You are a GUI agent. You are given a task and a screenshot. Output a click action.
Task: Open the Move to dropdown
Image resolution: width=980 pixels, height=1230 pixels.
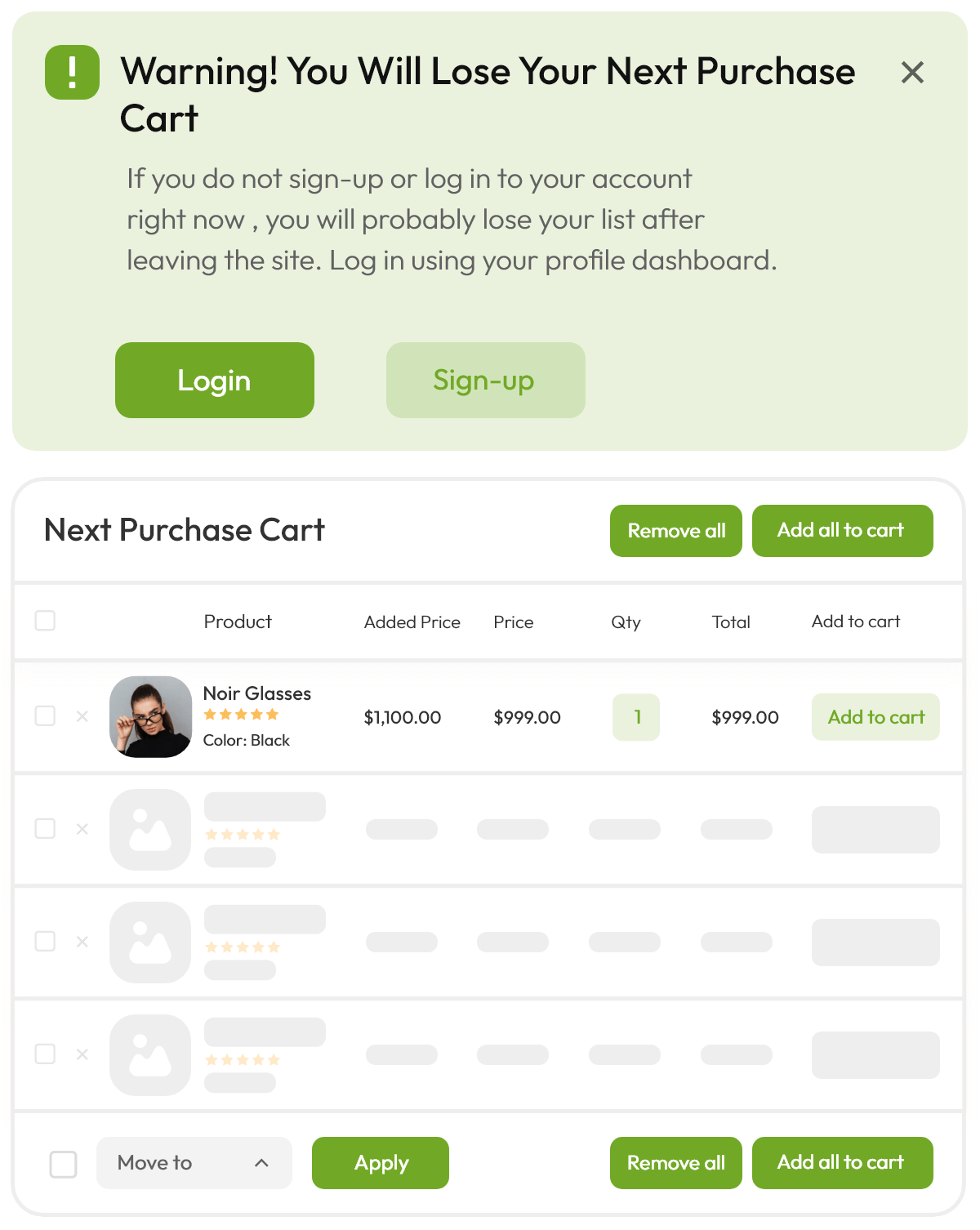(x=194, y=1163)
